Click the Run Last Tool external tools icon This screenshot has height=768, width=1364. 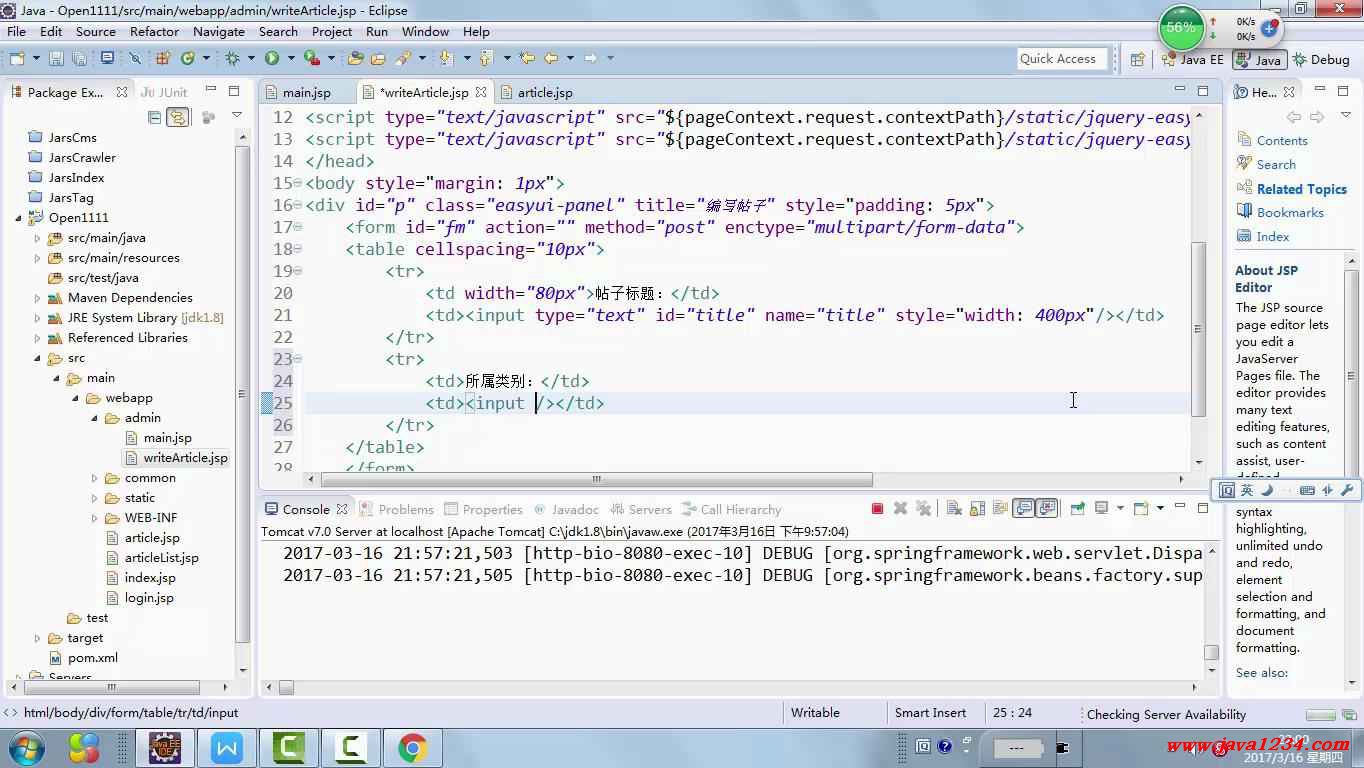(x=312, y=59)
